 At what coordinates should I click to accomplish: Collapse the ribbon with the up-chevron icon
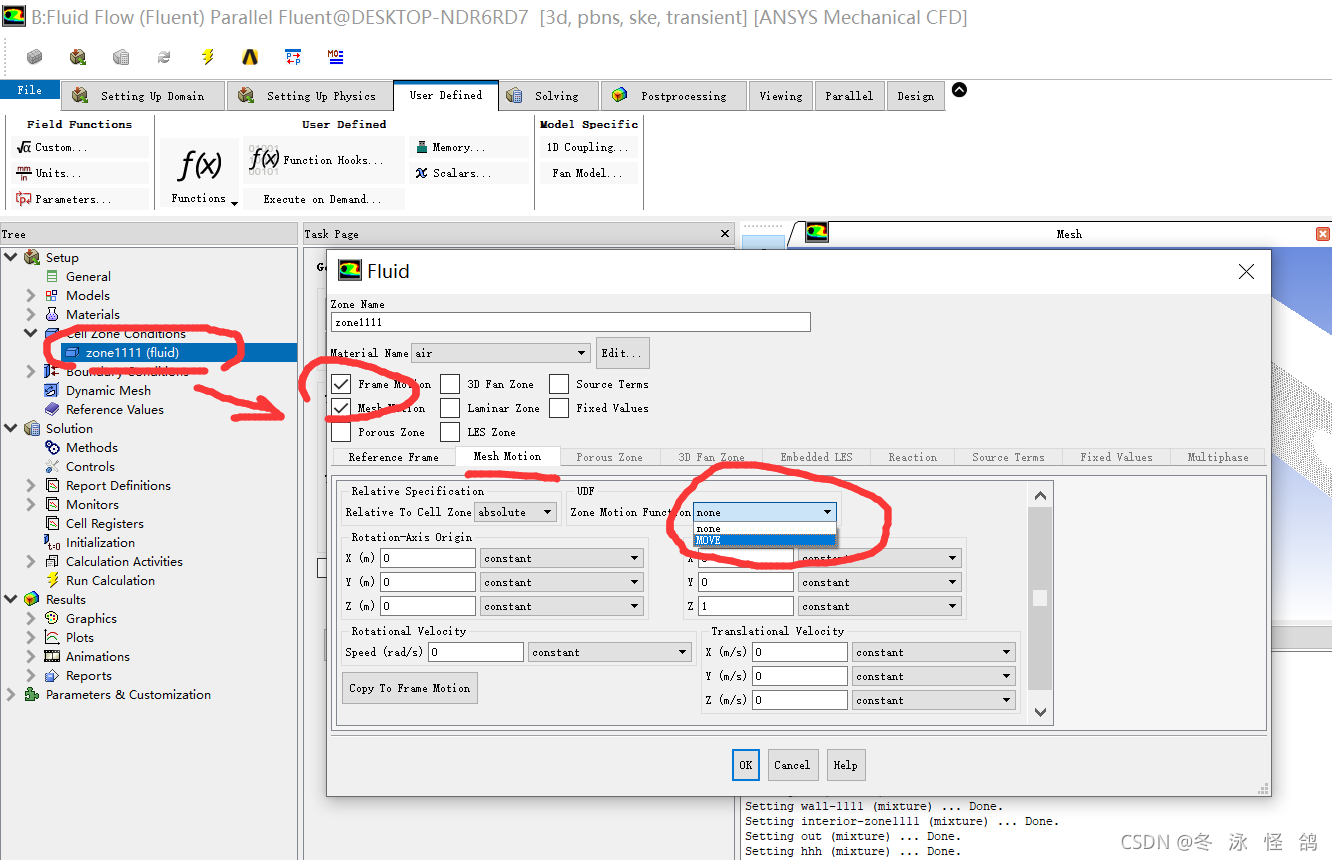click(959, 90)
